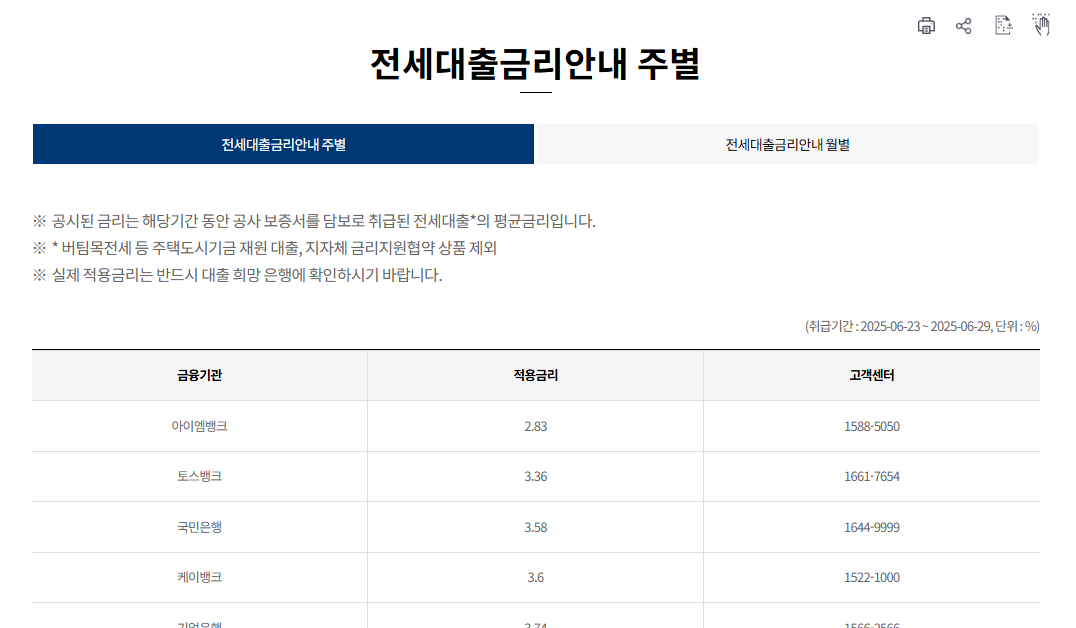The height and width of the screenshot is (628, 1076).
Task: Click the print icon
Action: click(926, 27)
